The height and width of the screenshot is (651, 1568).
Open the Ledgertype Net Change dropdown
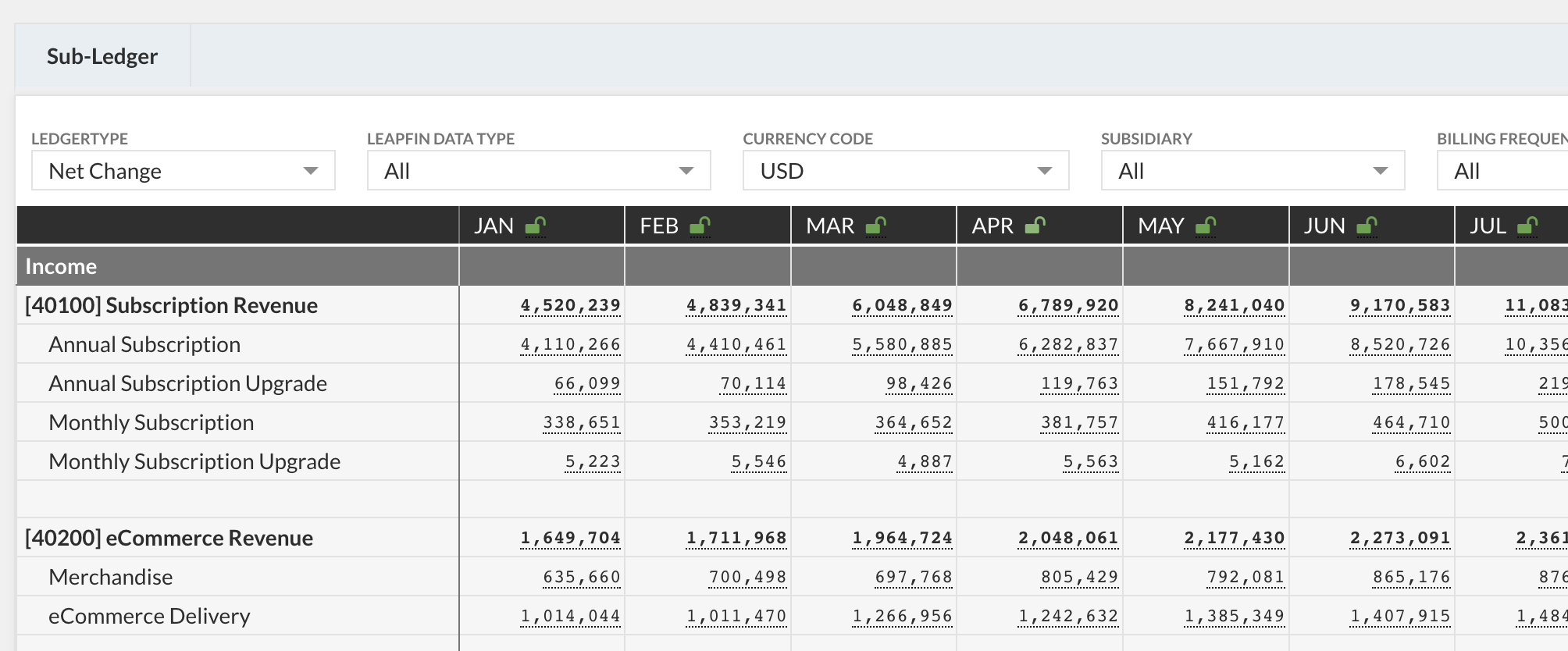coord(184,170)
